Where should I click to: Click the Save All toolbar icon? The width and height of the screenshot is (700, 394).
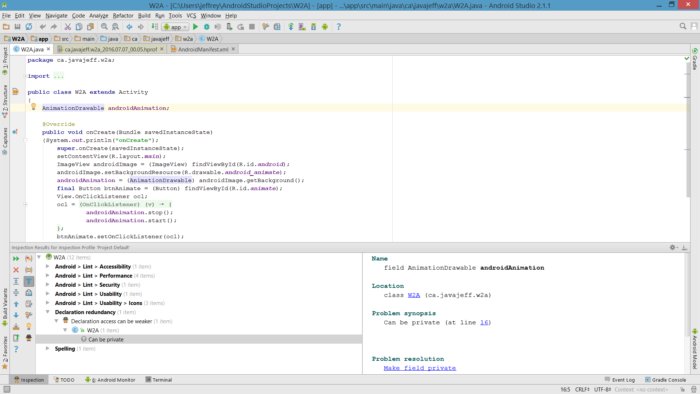17,27
